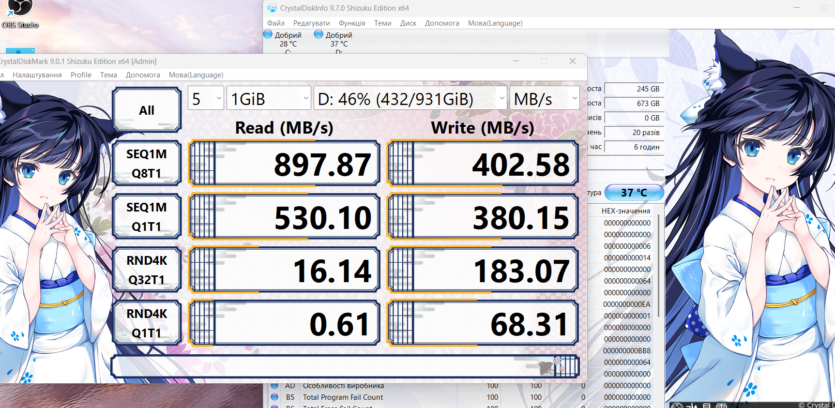Click the 37 °C temperature button in CrystalDiskInfo
835x408 pixels.
click(634, 193)
